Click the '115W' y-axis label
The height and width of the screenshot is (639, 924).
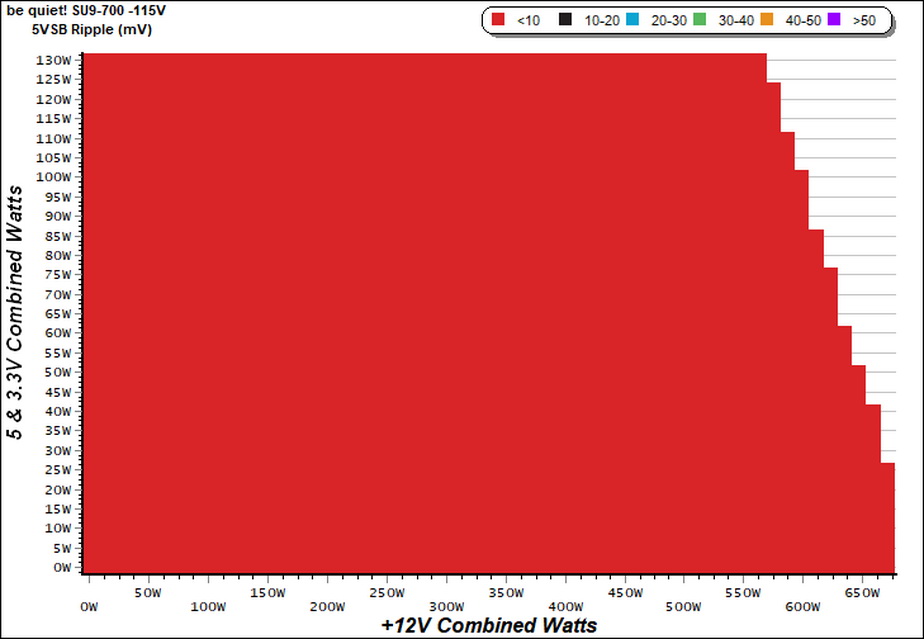click(54, 118)
